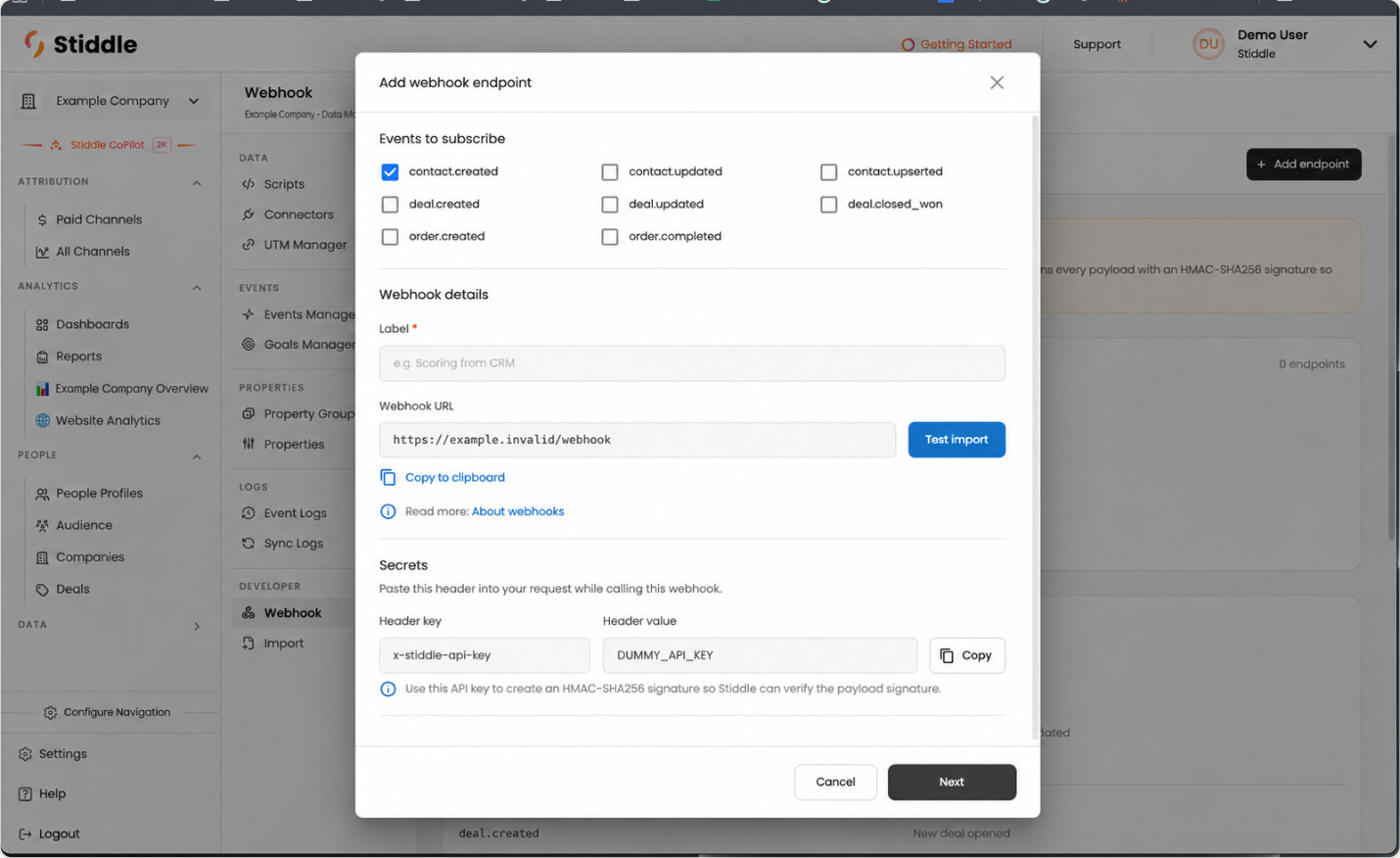
Task: Click the Reports icon in Analytics
Action: click(x=42, y=357)
